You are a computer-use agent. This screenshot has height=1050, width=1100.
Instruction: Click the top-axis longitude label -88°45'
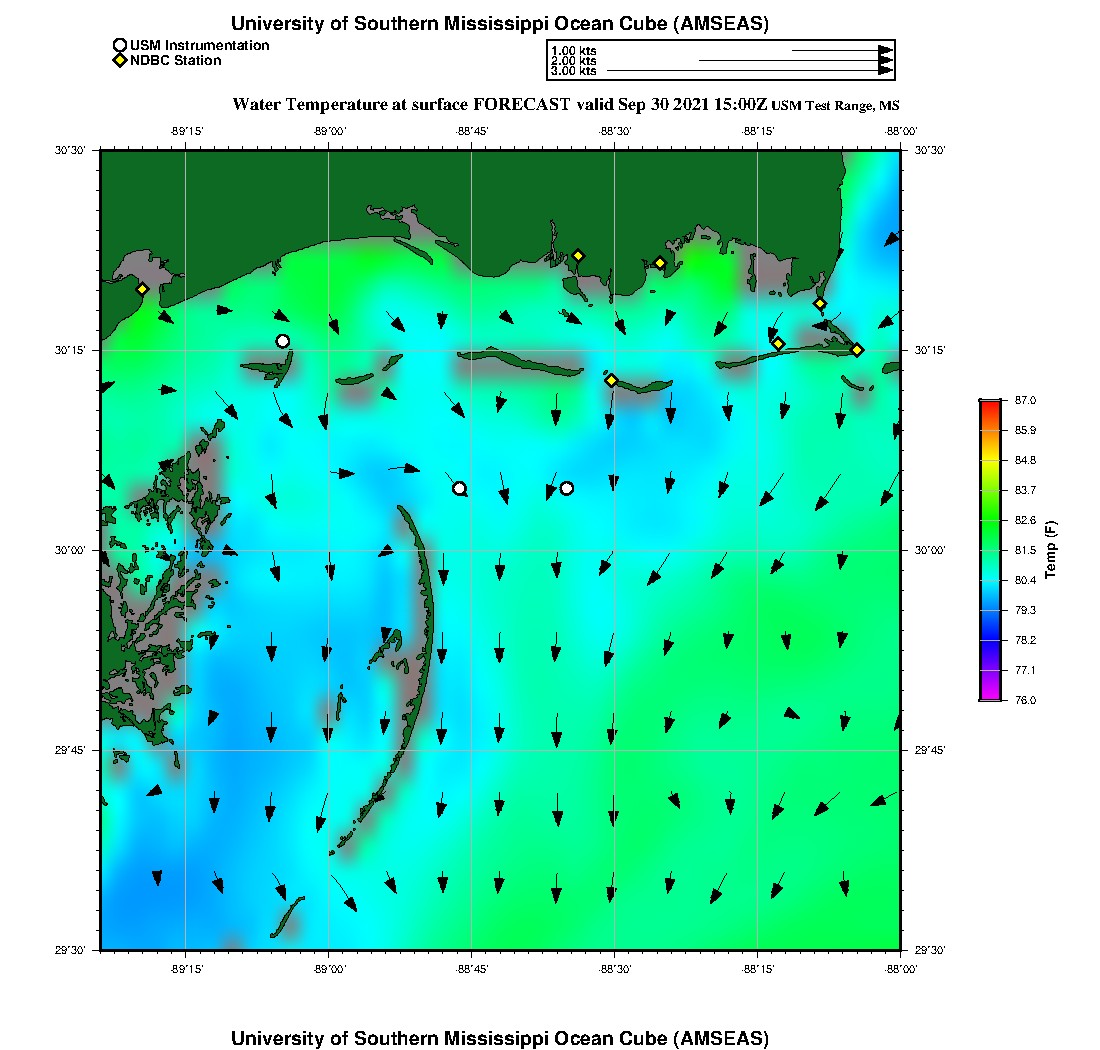tap(472, 131)
